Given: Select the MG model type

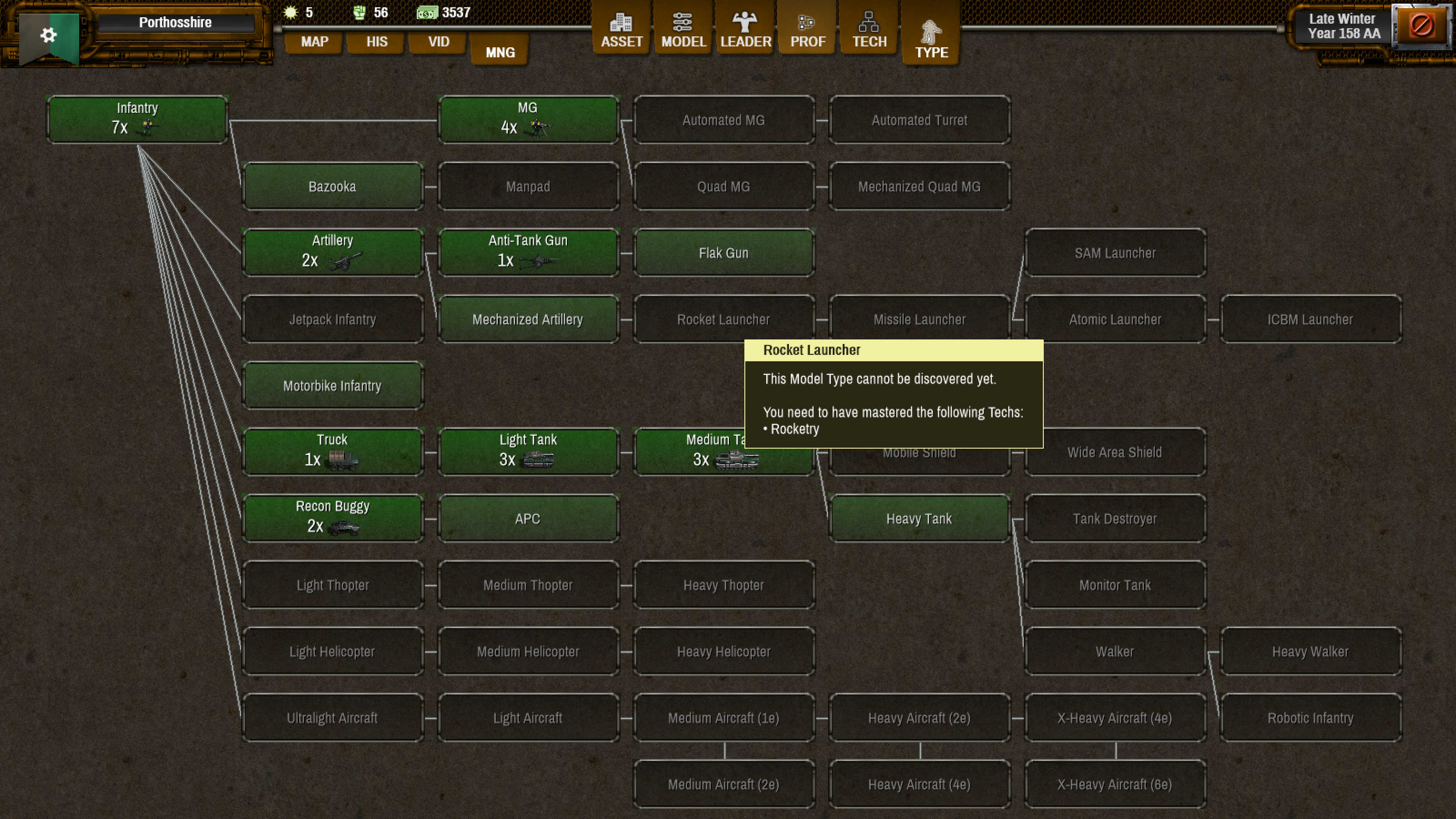Looking at the screenshot, I should coord(528,119).
